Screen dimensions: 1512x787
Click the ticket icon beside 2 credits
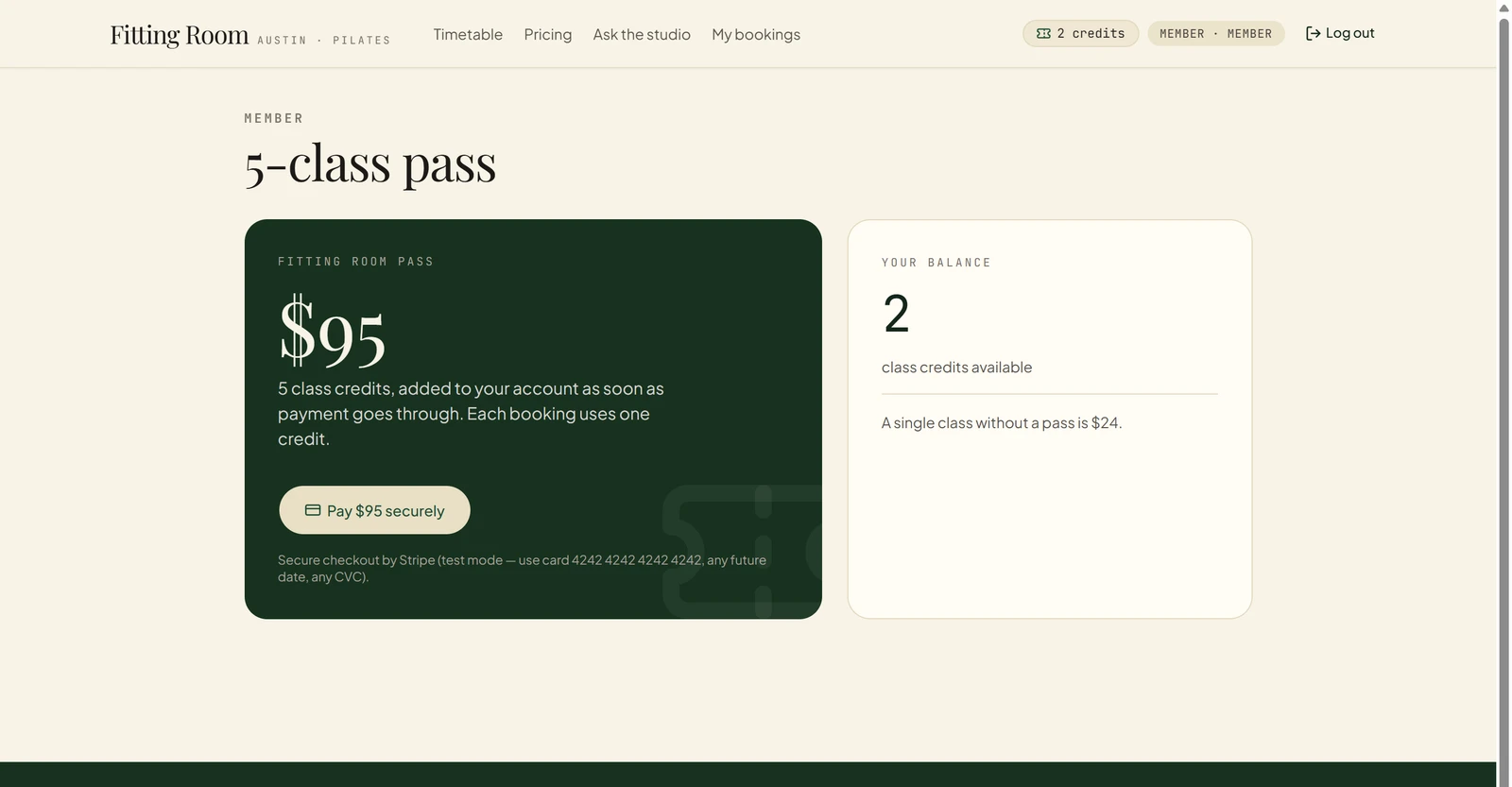pyautogui.click(x=1043, y=34)
